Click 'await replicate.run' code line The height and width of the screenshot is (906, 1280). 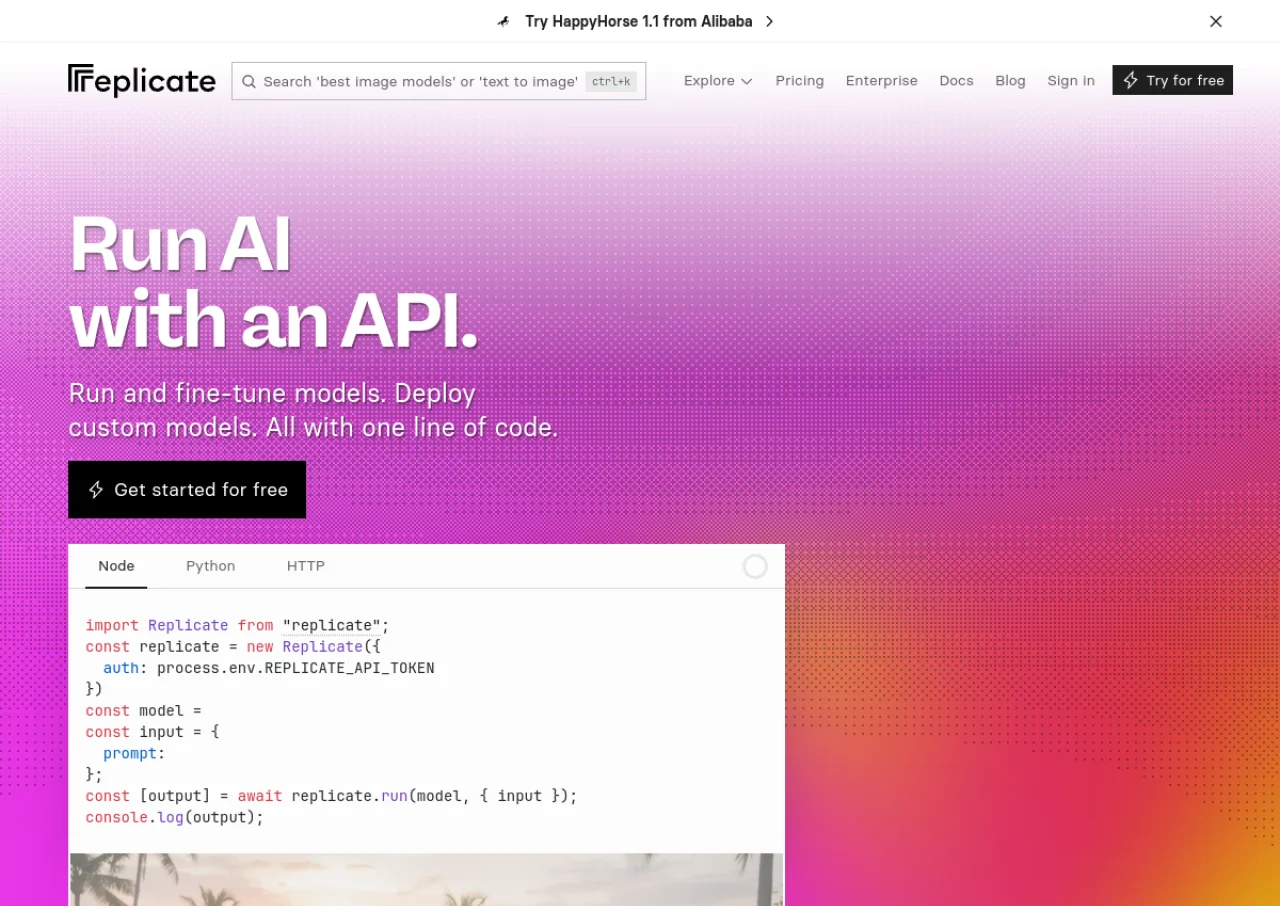332,796
